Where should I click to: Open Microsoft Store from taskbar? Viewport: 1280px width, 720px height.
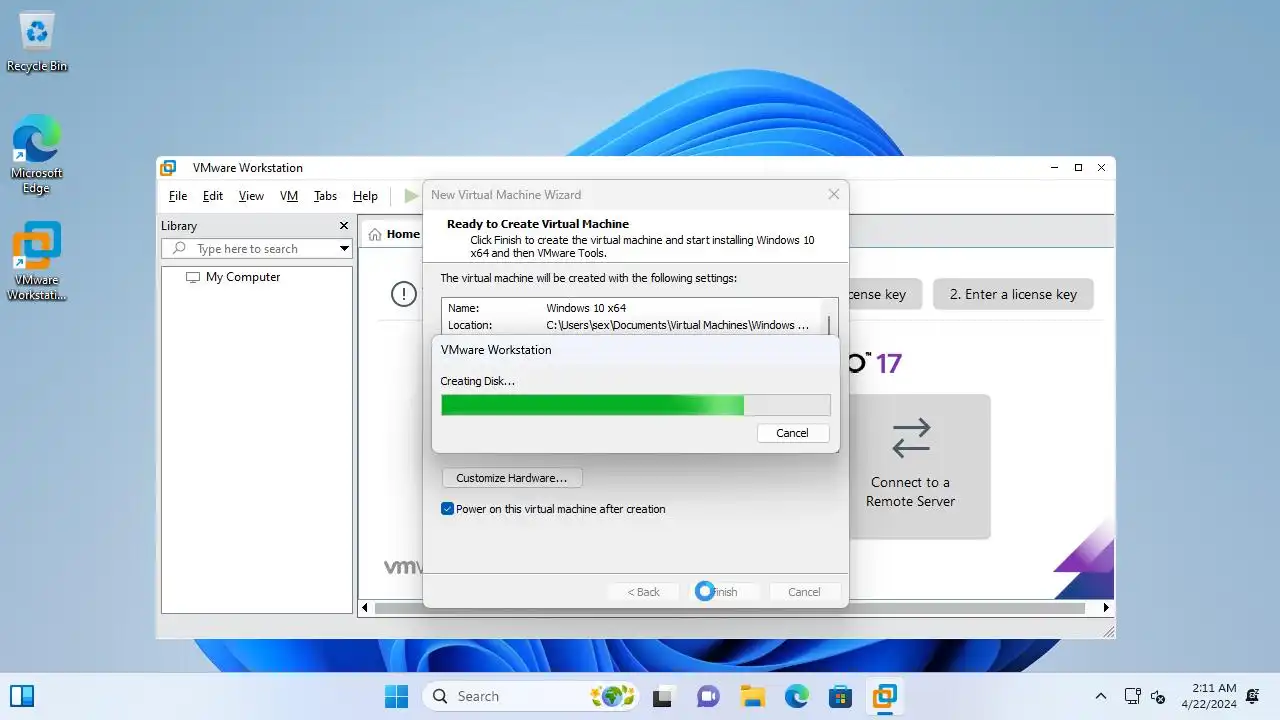click(x=840, y=696)
